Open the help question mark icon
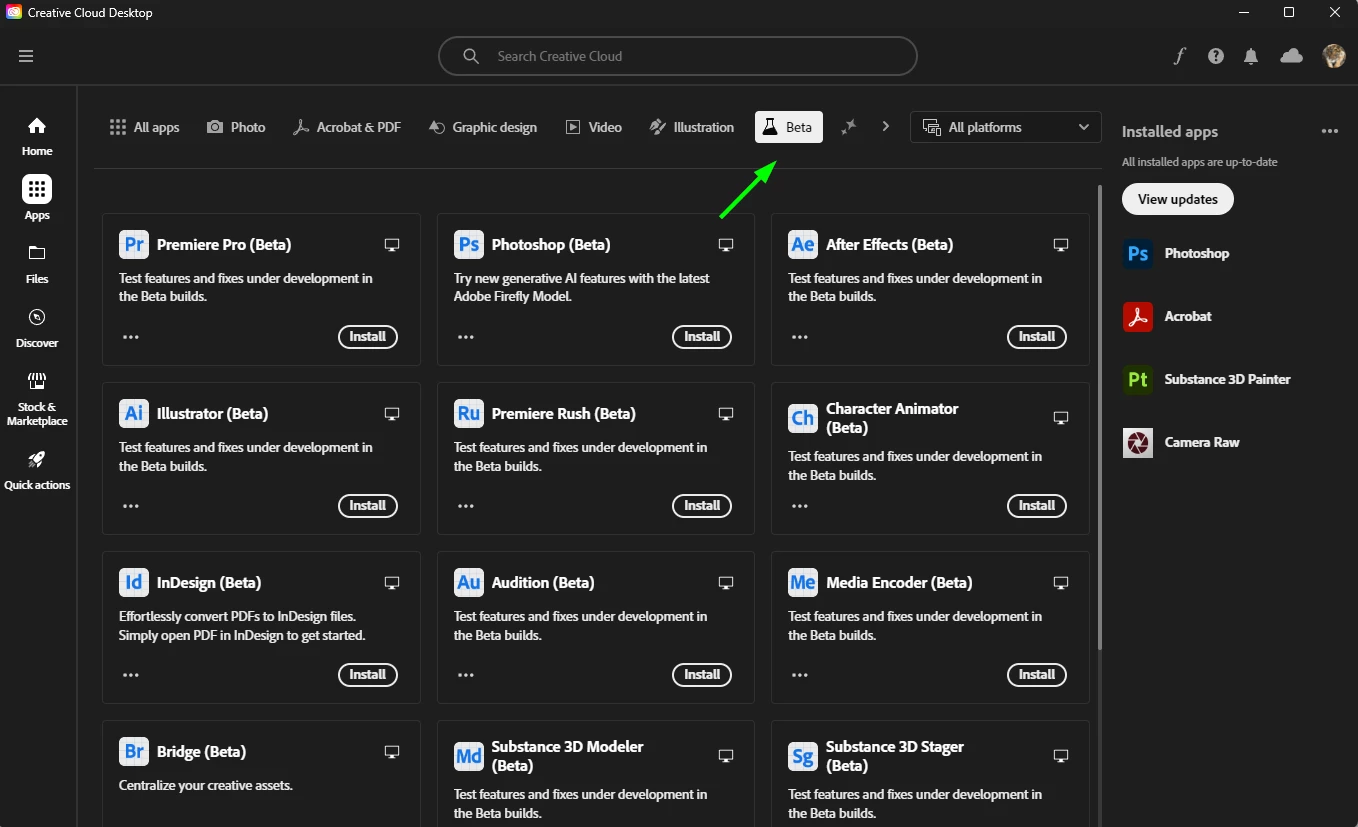1358x827 pixels. pyautogui.click(x=1216, y=56)
